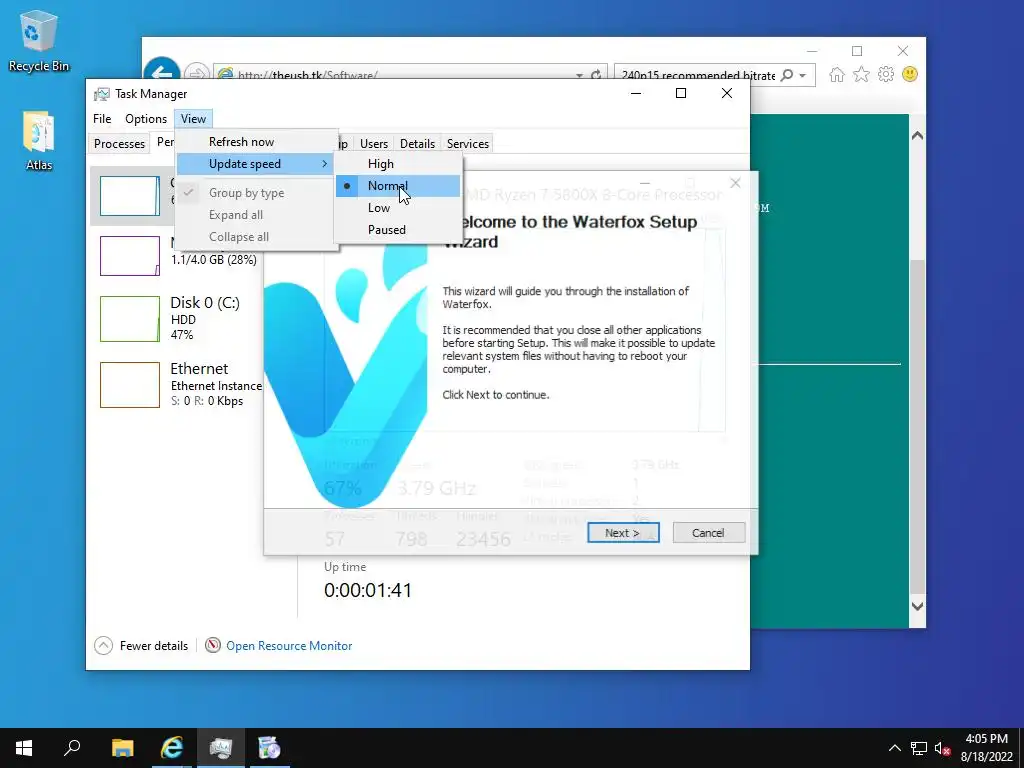
Task: Click Collapse all in View menu
Action: coord(257,237)
